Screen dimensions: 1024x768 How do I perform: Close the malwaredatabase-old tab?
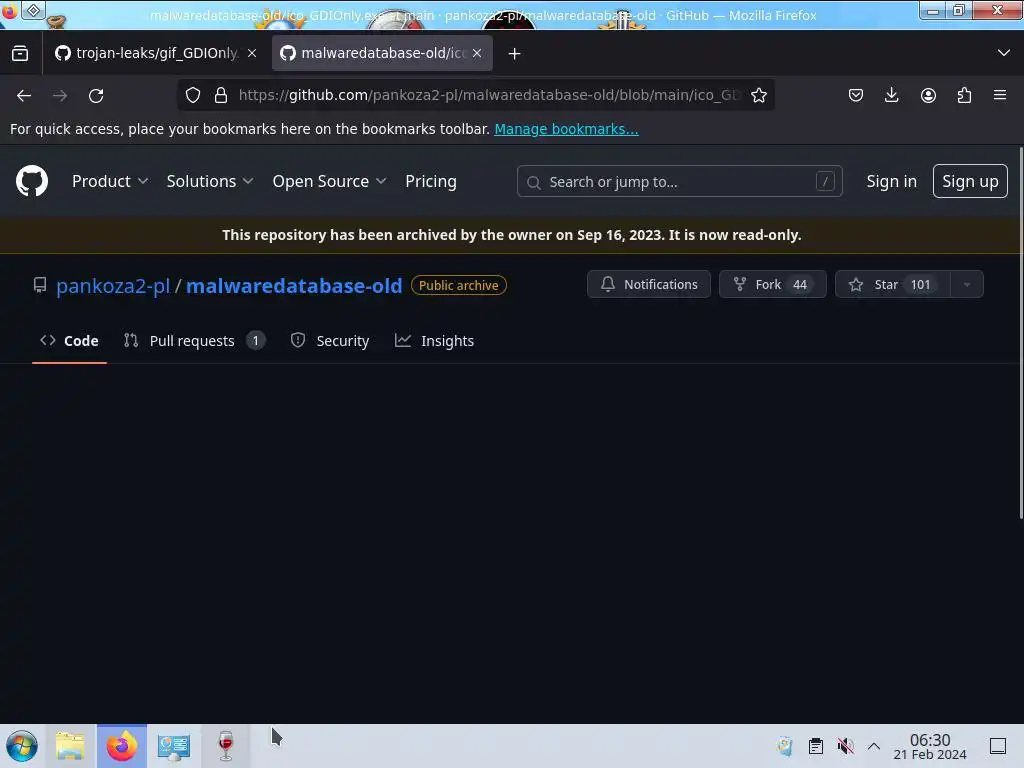(x=477, y=53)
